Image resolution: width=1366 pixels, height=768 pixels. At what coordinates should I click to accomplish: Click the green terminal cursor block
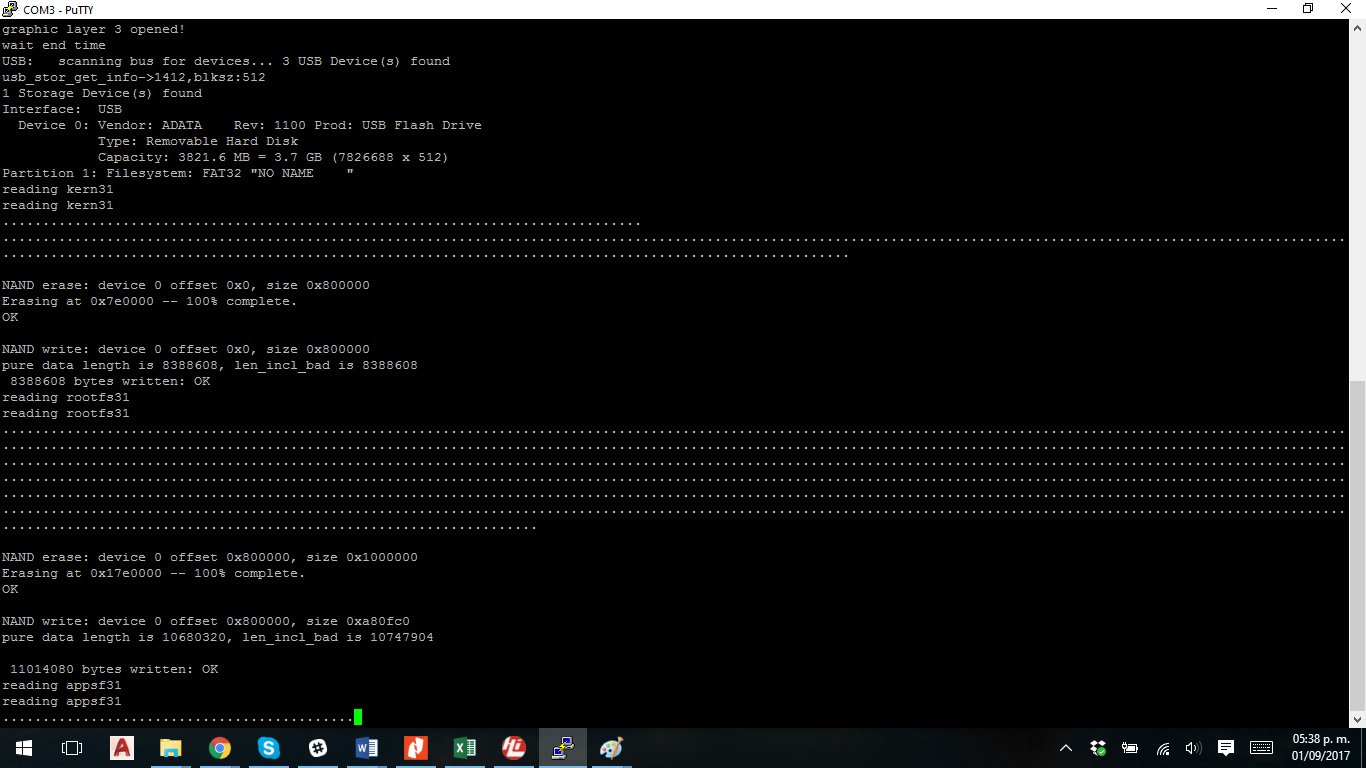(x=358, y=717)
